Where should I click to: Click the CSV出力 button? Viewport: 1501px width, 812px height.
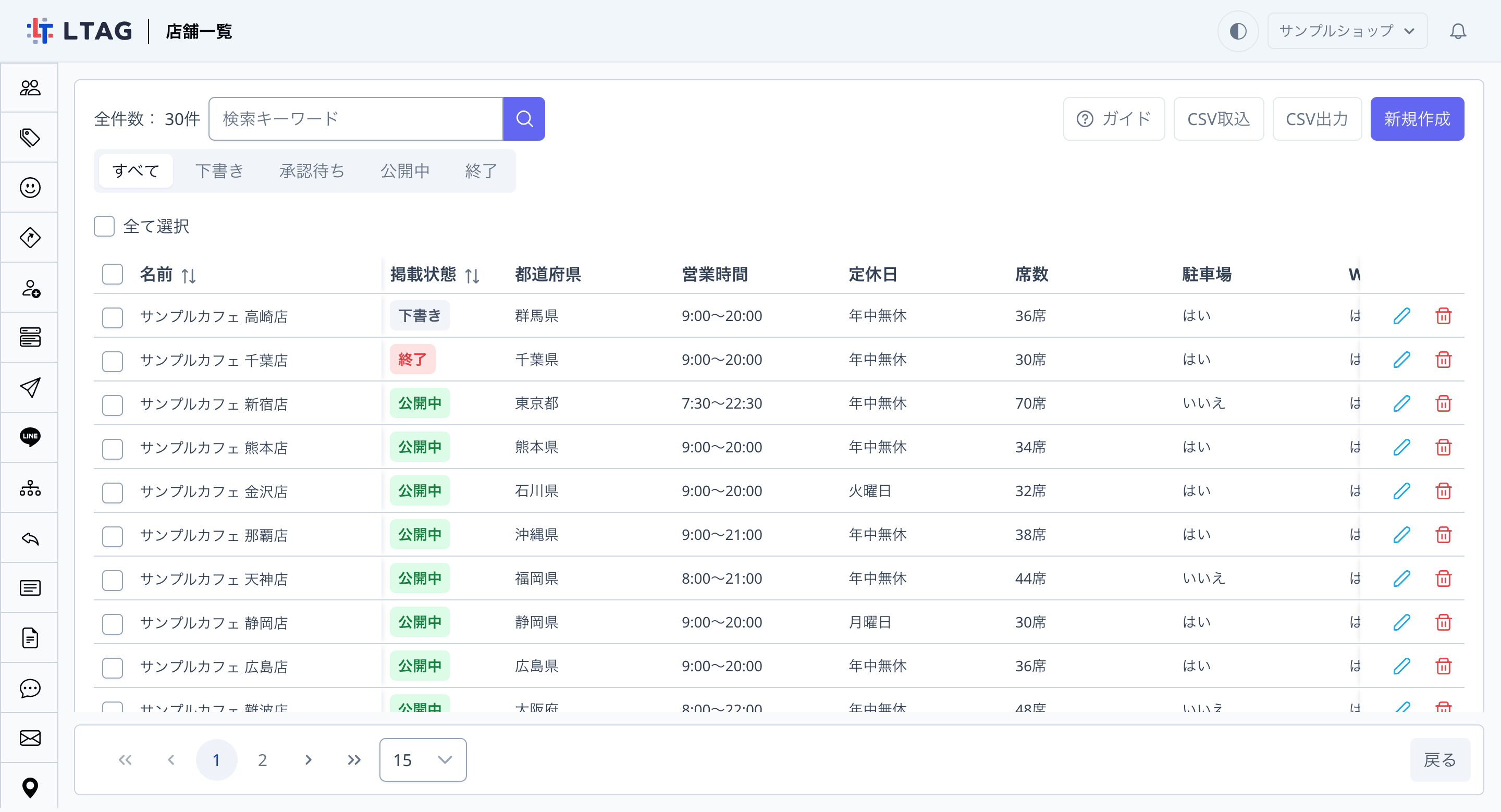pos(1317,119)
